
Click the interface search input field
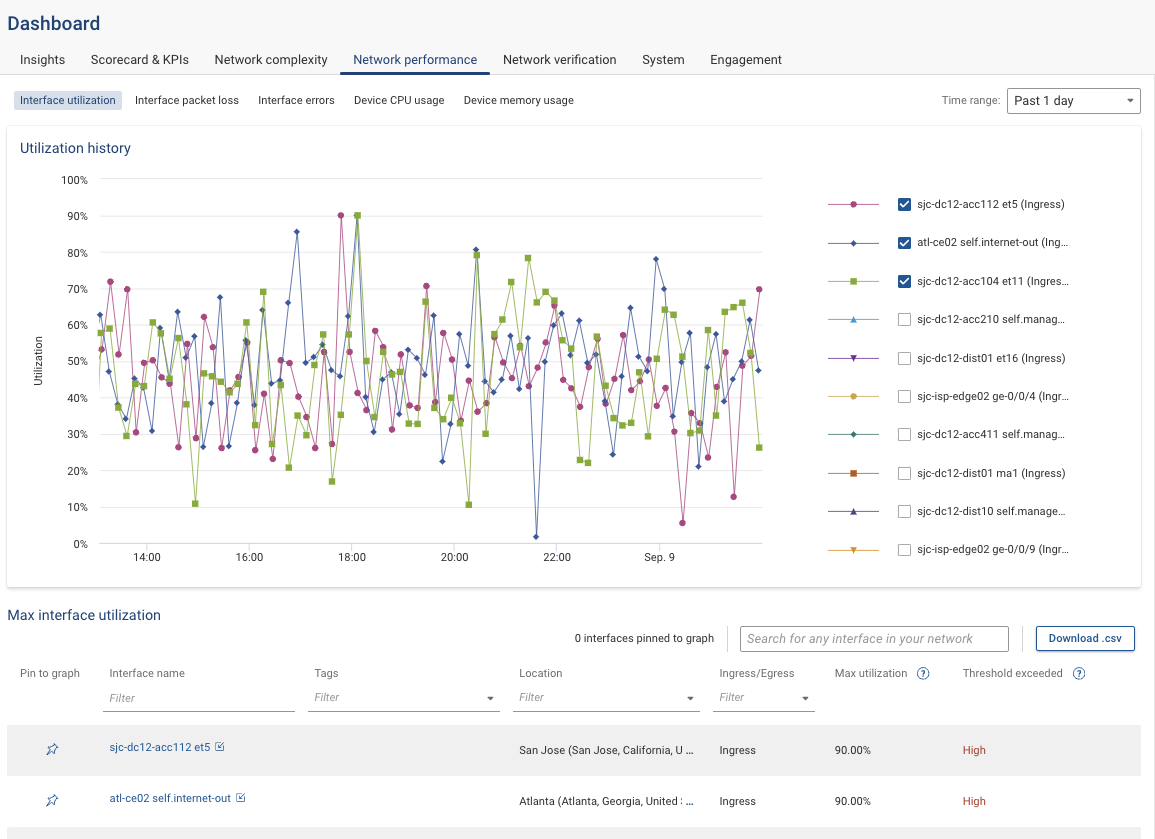click(x=875, y=639)
